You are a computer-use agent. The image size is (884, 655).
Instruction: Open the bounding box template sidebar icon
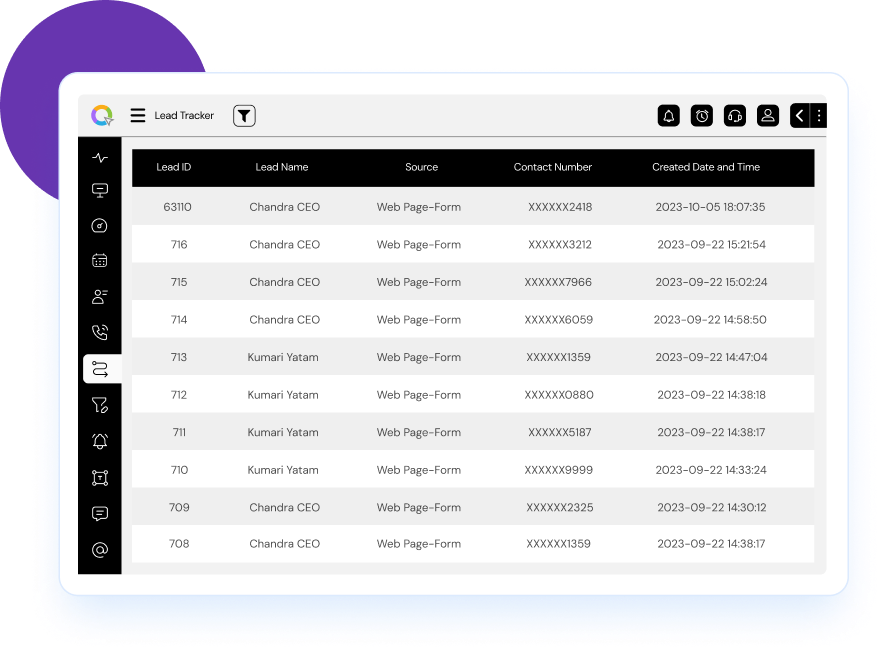(x=100, y=478)
